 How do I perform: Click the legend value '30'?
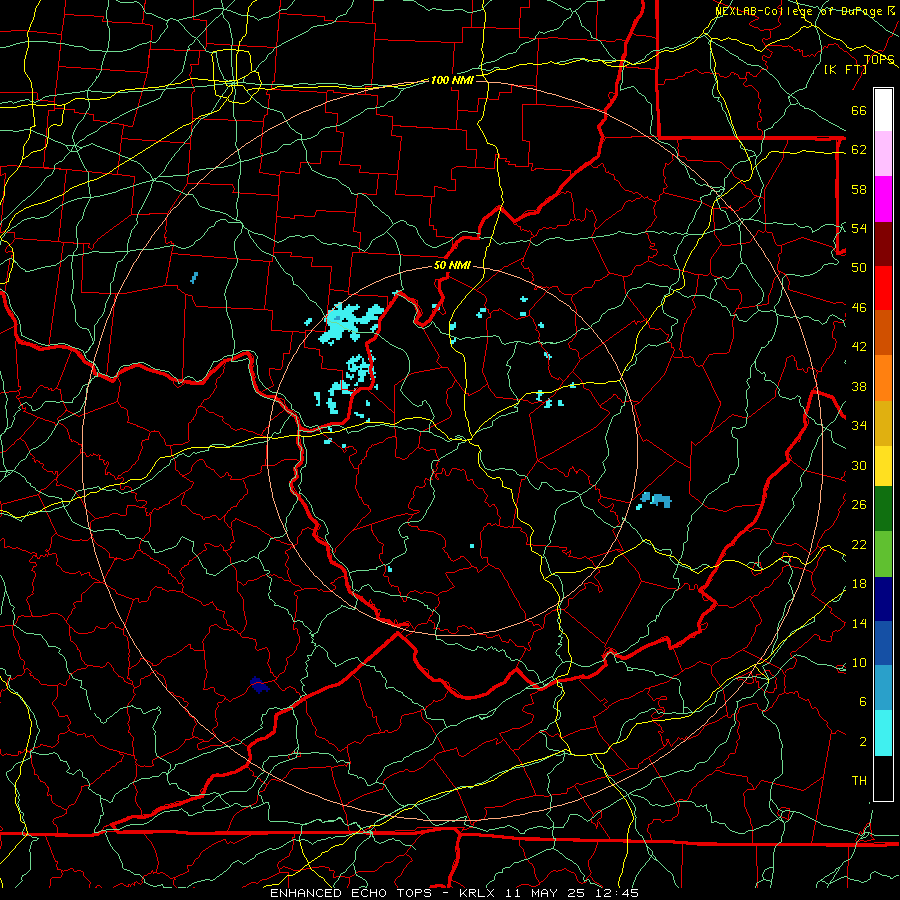click(x=859, y=465)
